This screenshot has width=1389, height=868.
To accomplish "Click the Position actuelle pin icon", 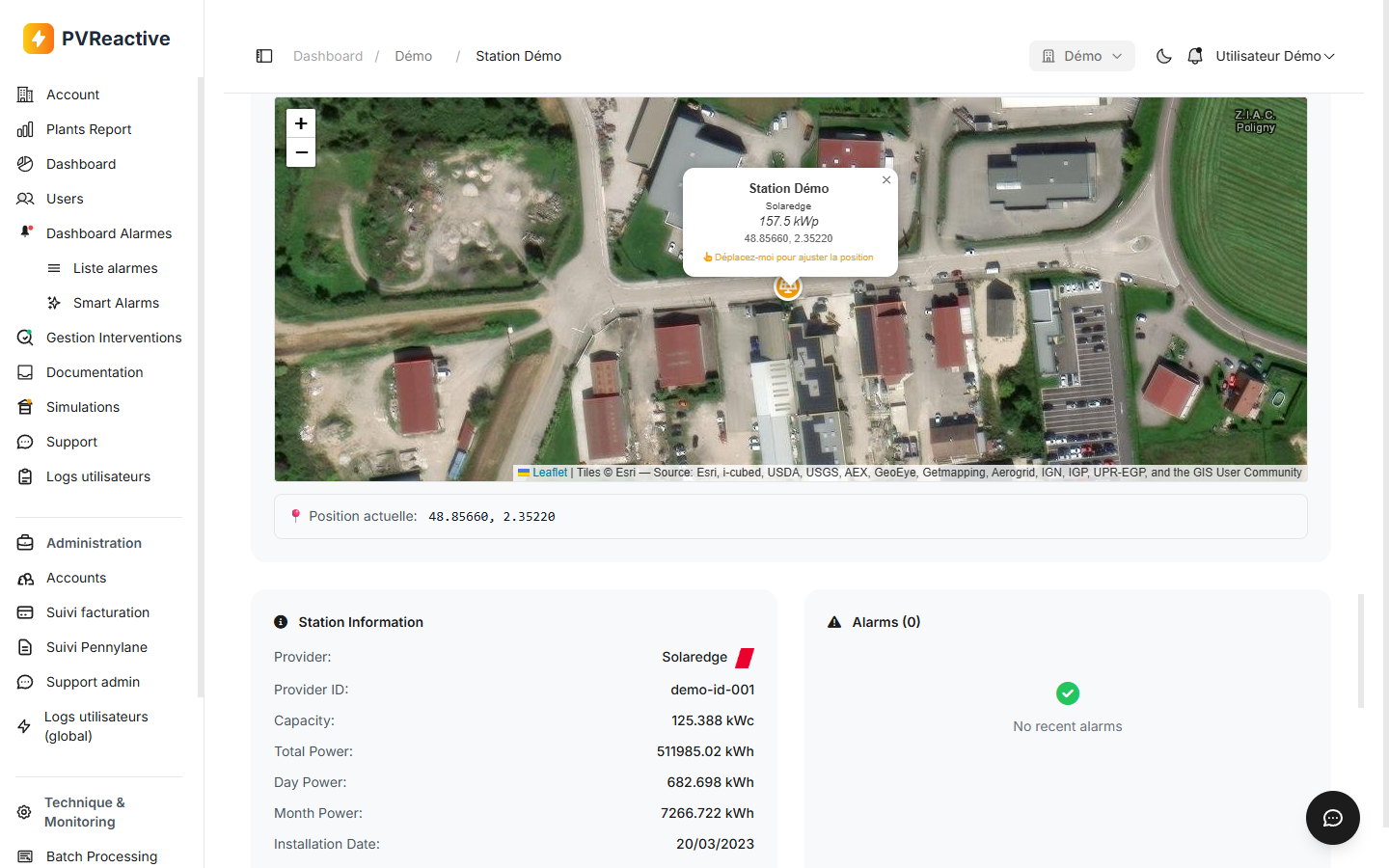I will 296,516.
